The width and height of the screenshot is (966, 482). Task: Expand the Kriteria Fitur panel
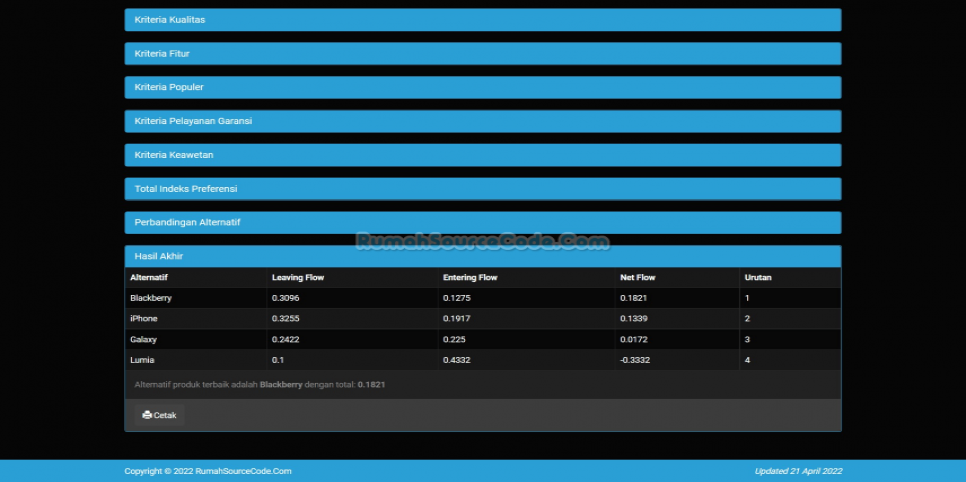[x=162, y=54]
